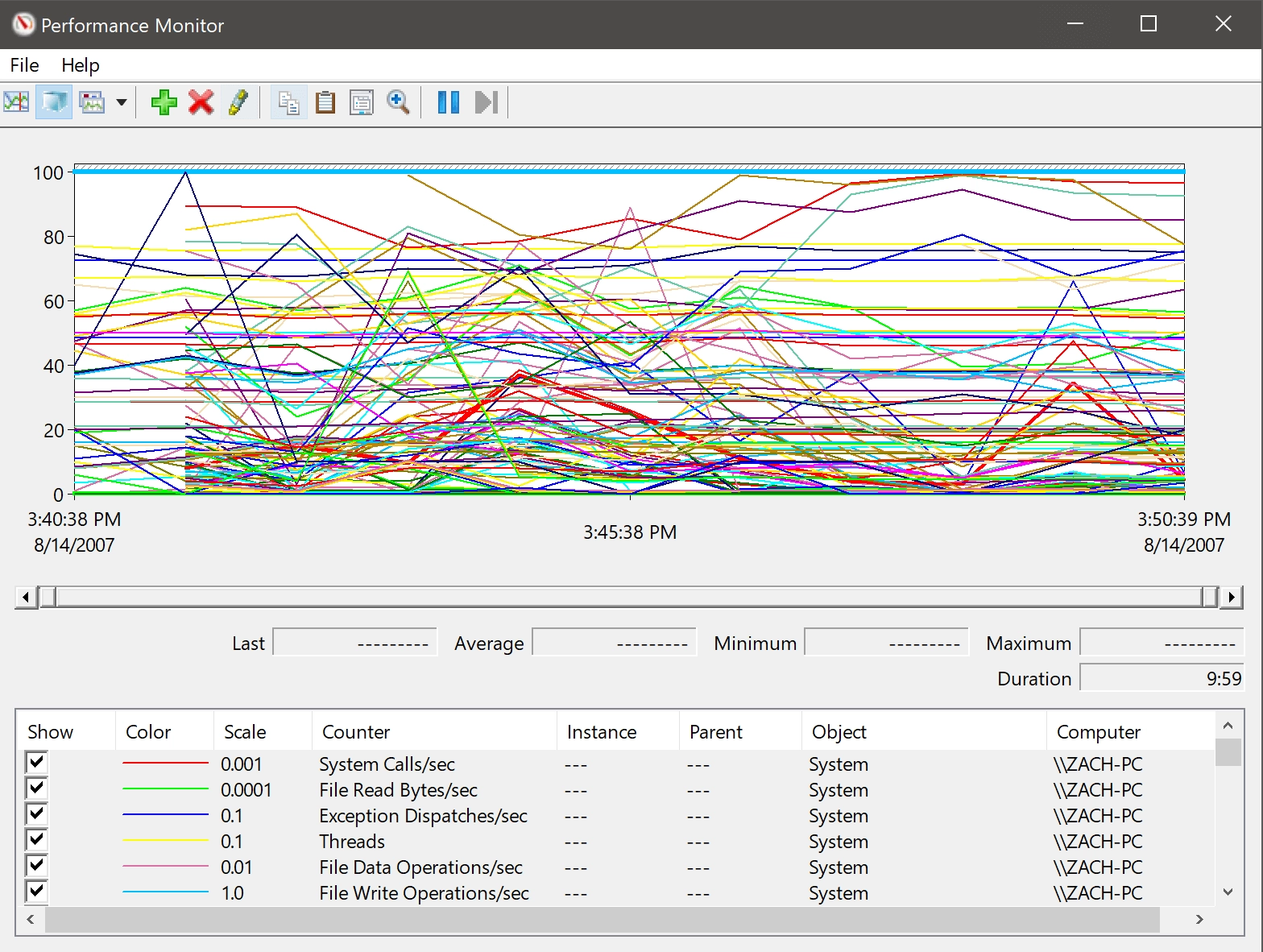Uncheck Show for System Calls/sec

36,762
